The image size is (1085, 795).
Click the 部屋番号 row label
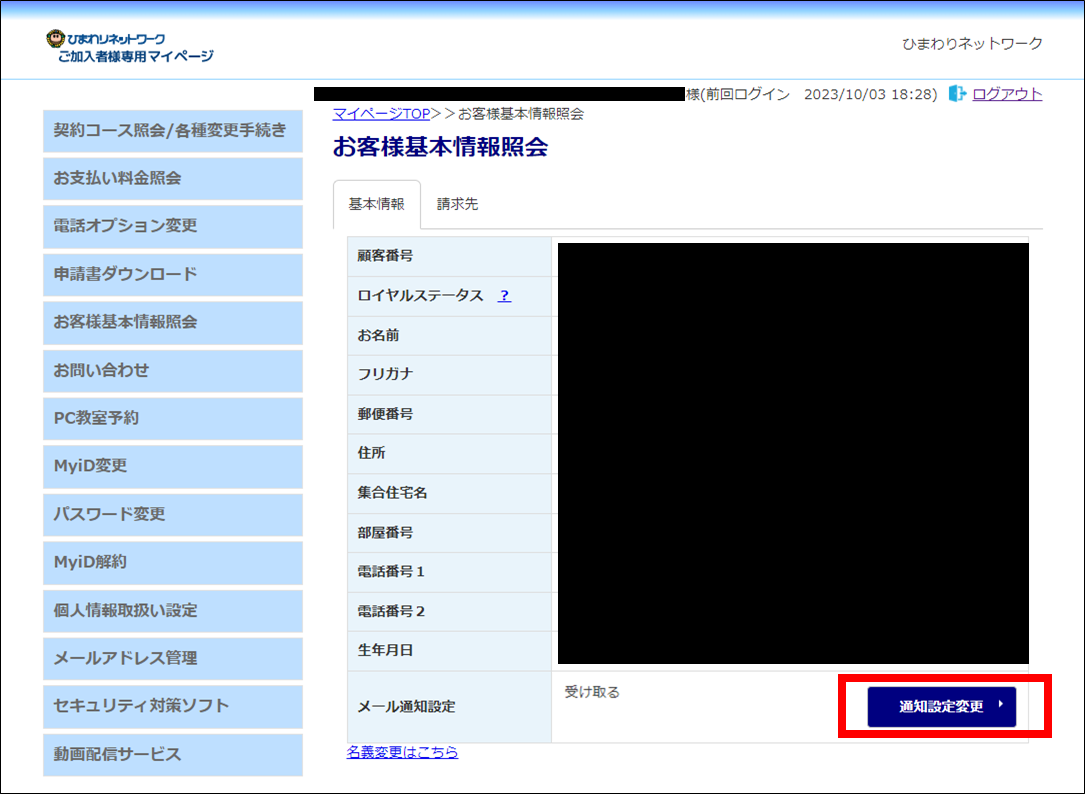(x=385, y=533)
